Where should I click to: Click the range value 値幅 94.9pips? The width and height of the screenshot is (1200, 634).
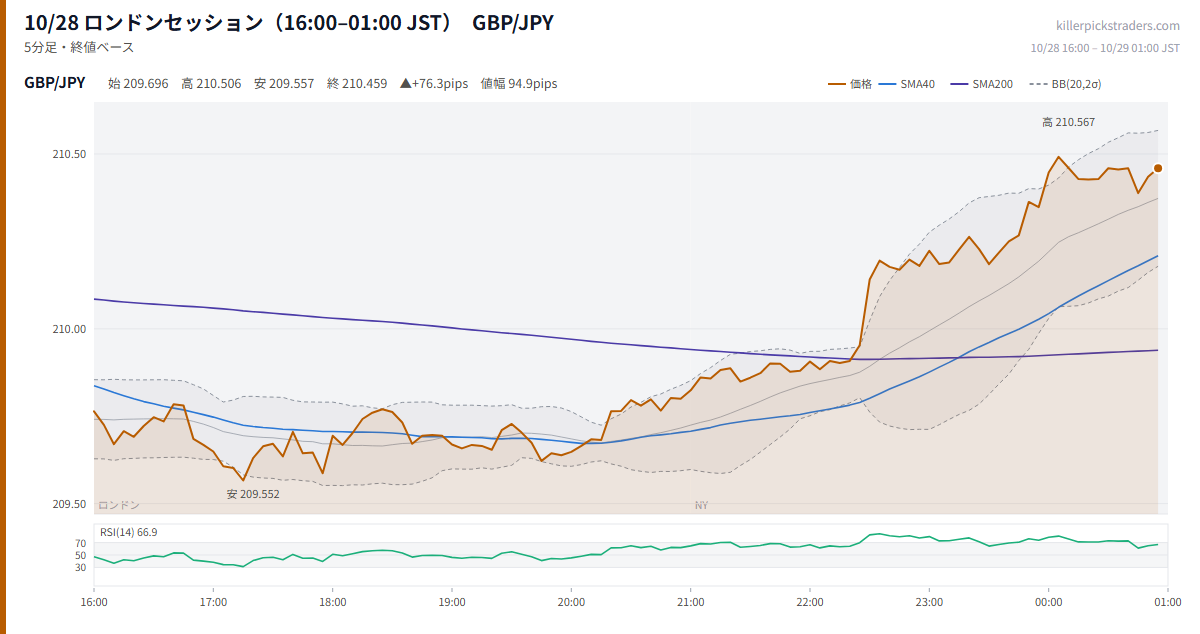point(519,84)
